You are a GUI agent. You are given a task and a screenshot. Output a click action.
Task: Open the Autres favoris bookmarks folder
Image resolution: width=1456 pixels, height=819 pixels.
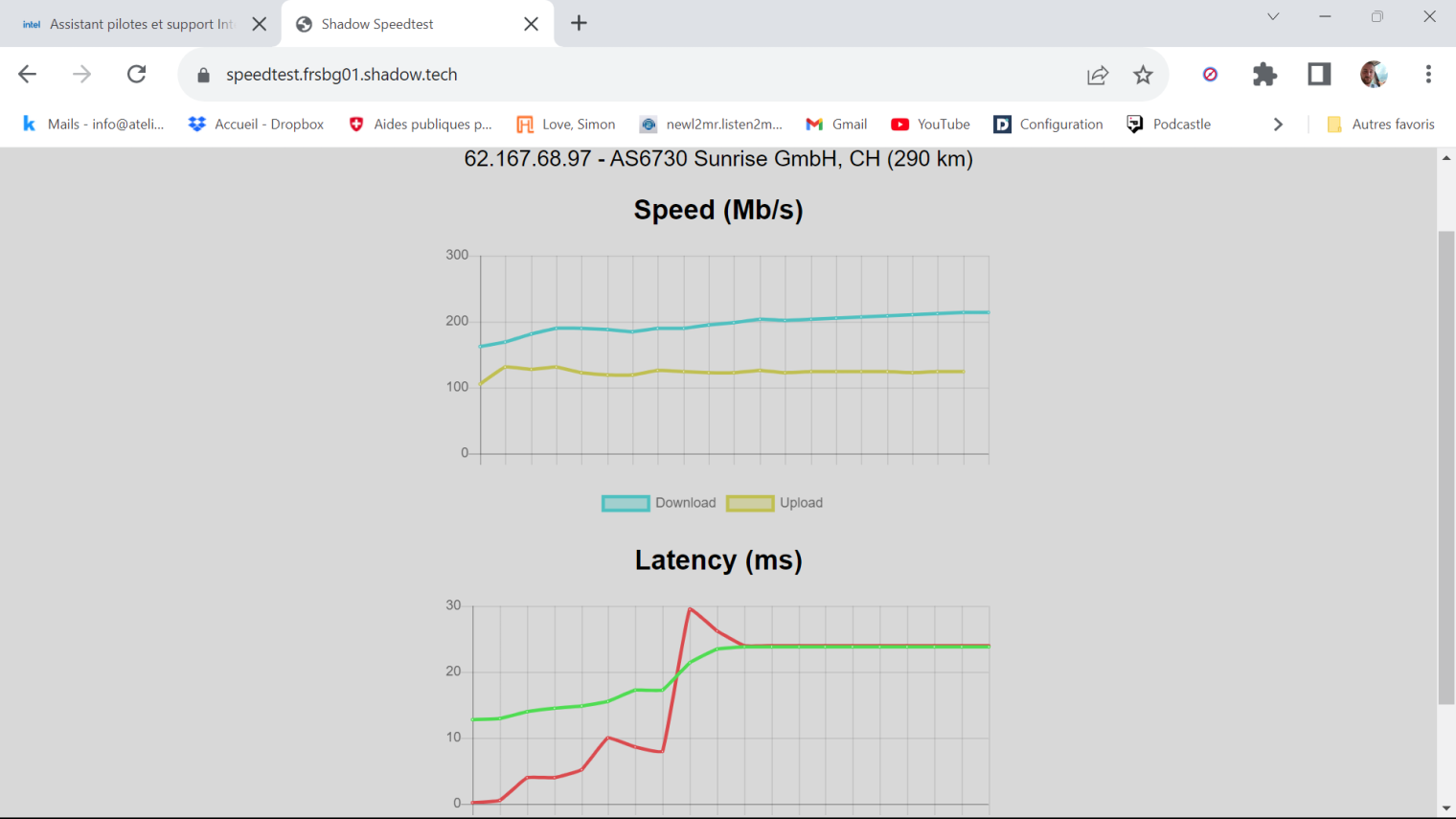click(1380, 125)
